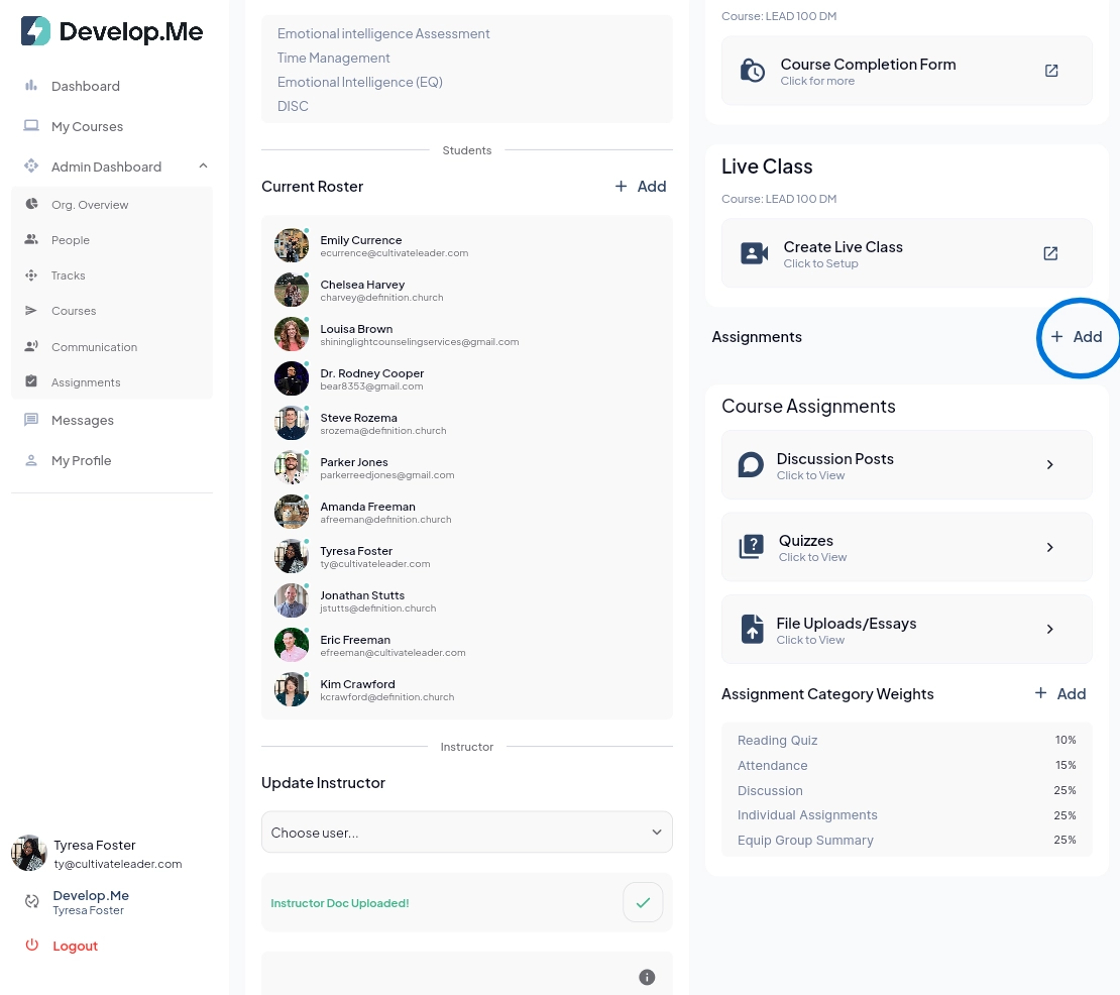Select Louisa Brown in the roster
This screenshot has width=1120, height=995.
pyautogui.click(x=466, y=334)
